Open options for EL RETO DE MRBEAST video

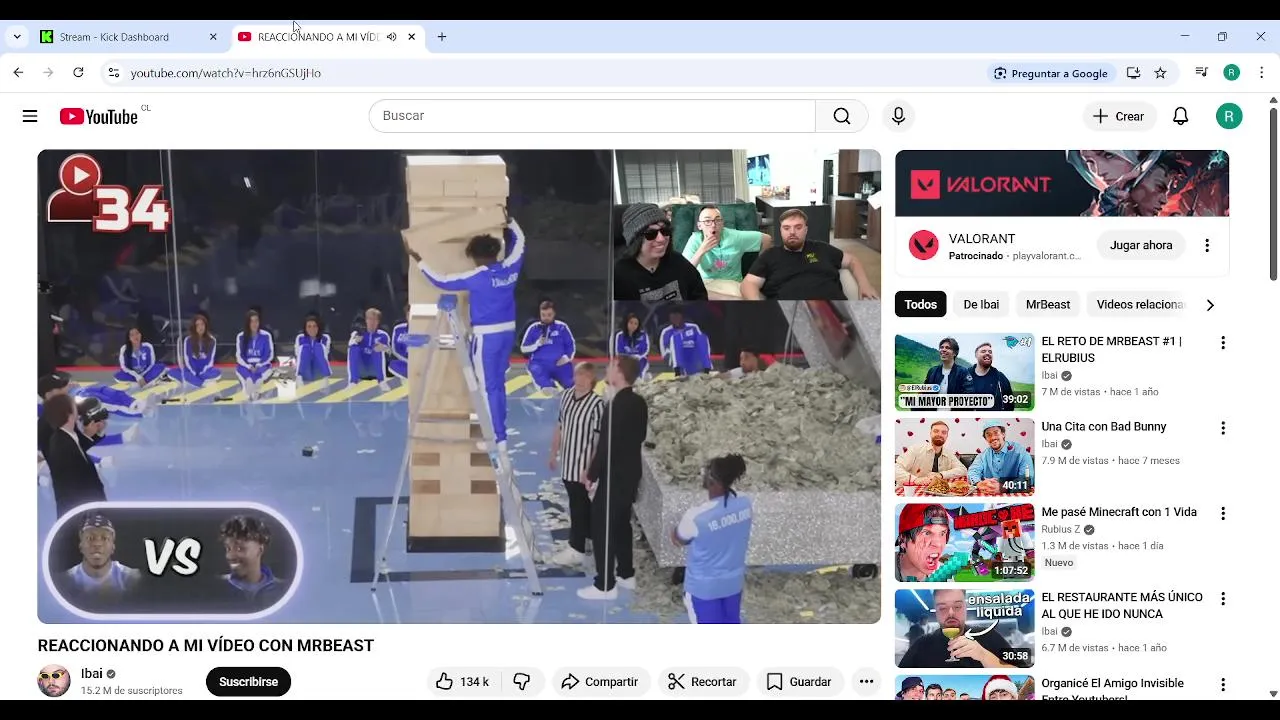pyautogui.click(x=1222, y=343)
